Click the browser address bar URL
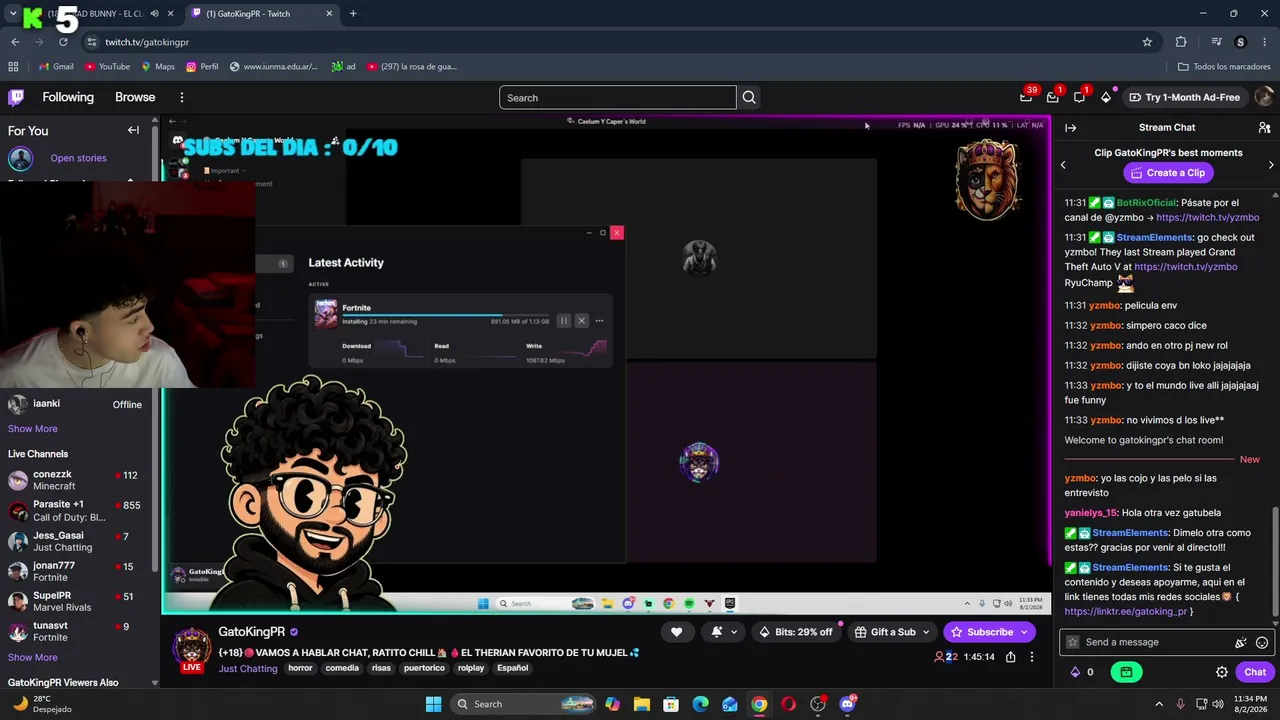This screenshot has width=1280, height=720. pos(147,42)
